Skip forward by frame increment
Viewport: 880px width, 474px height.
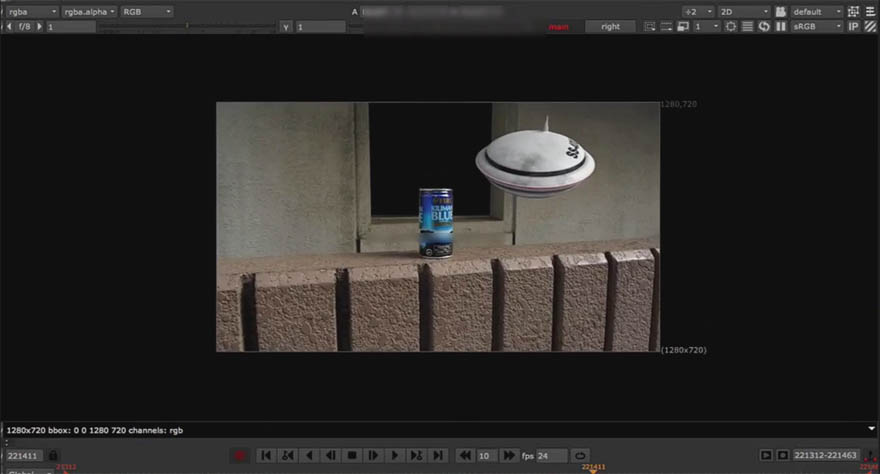click(508, 455)
